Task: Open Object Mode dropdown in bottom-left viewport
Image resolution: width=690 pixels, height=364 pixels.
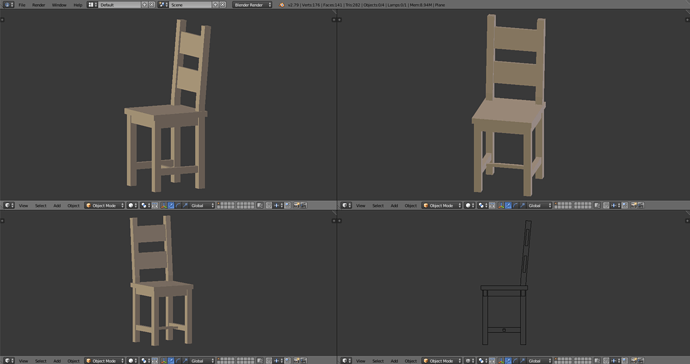Action: [x=104, y=360]
